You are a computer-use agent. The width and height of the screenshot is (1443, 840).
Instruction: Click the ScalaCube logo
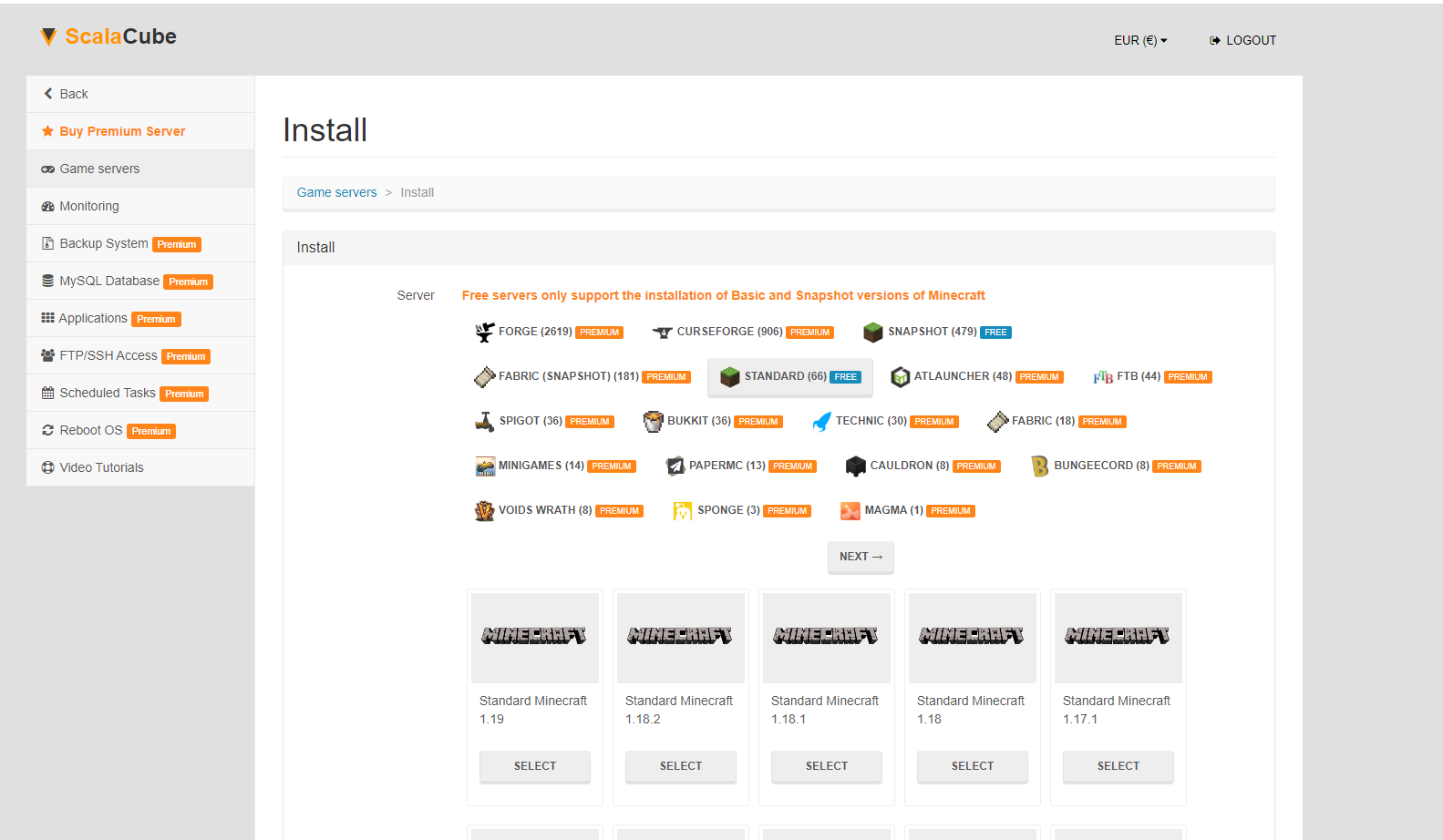coord(108,36)
